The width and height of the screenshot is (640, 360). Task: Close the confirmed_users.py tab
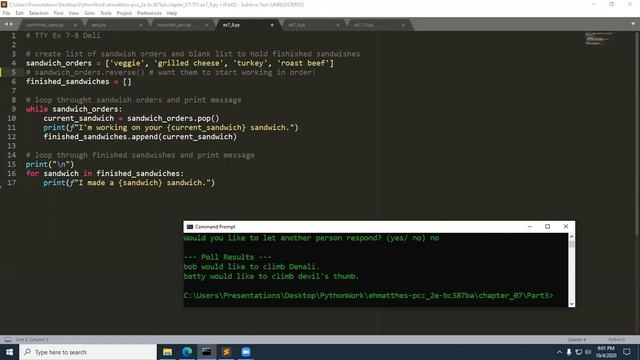[75, 25]
